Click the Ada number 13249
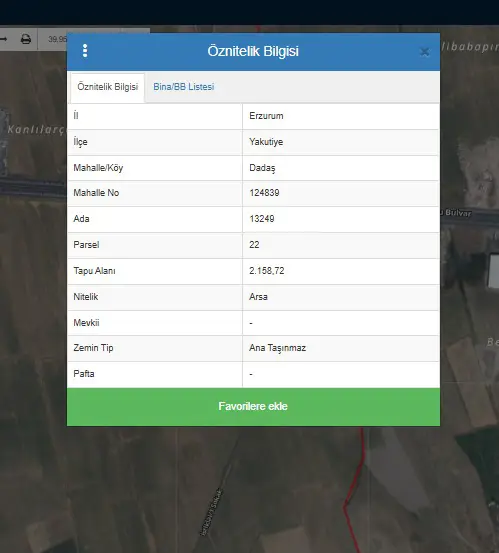 pyautogui.click(x=262, y=219)
